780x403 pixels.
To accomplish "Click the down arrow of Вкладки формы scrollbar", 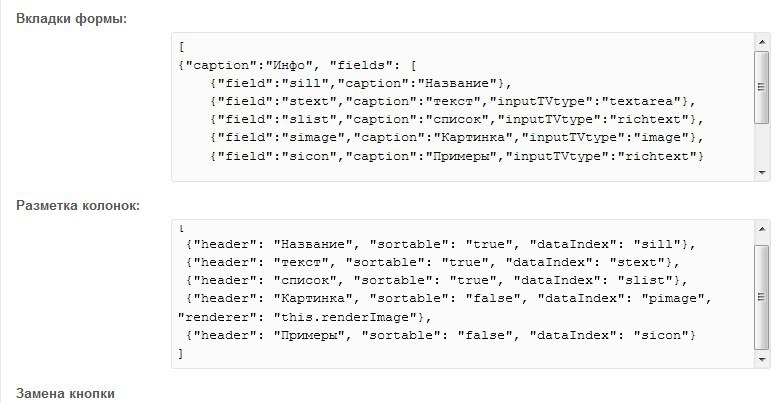I will (x=762, y=173).
